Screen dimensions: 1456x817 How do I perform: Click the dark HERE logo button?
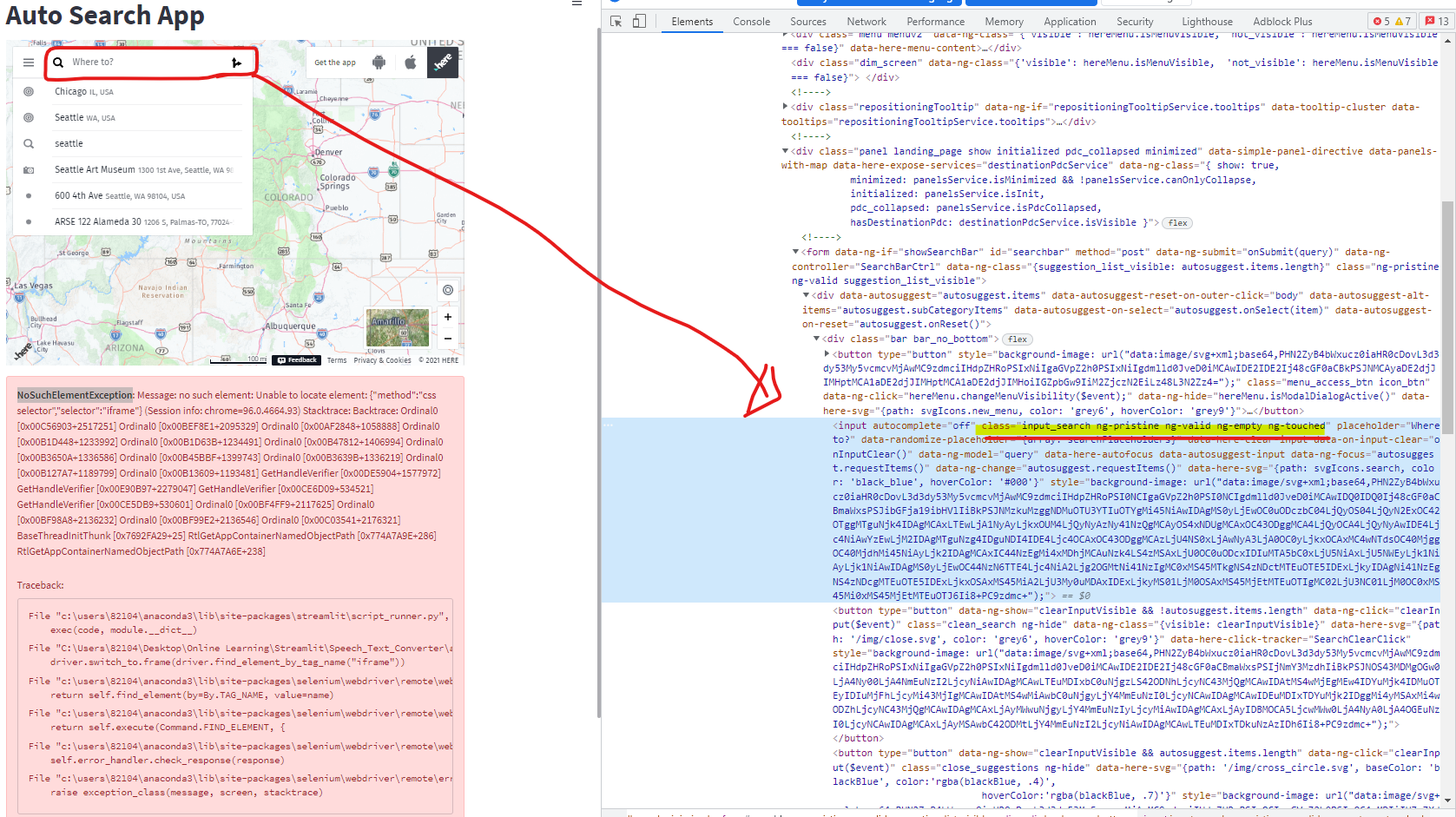[x=443, y=63]
